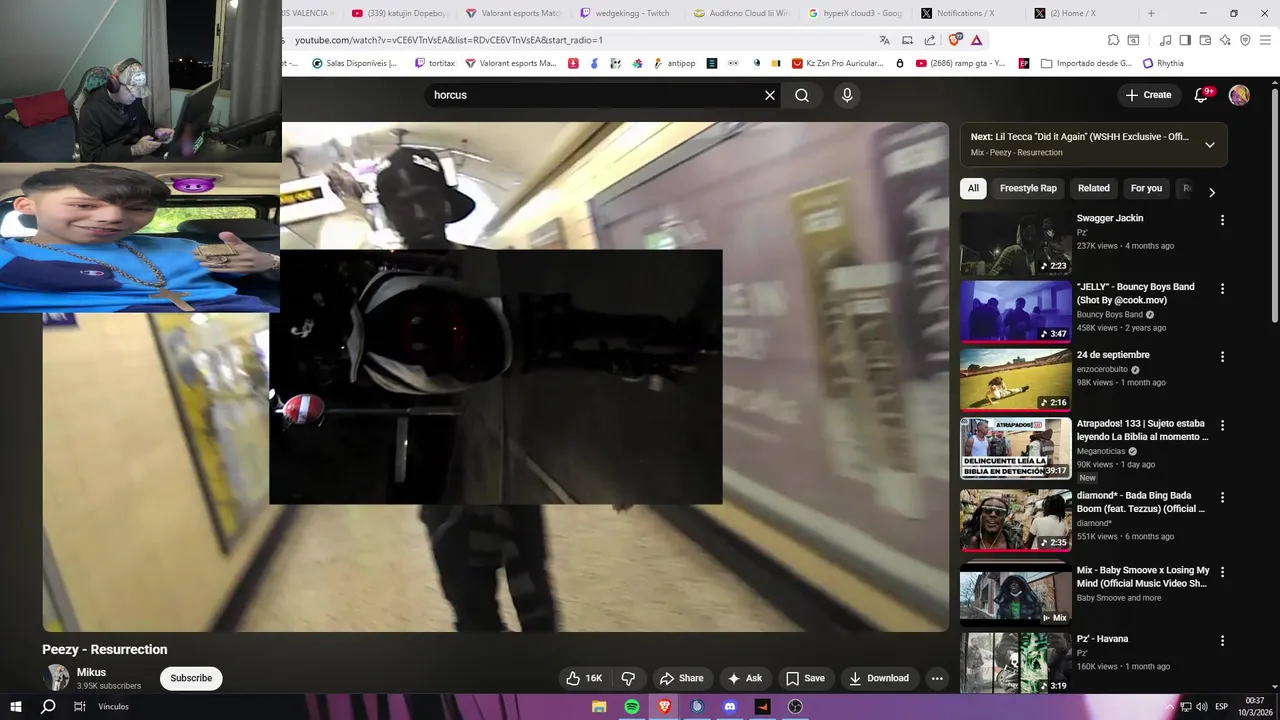
Task: Open File Explorer from the taskbar
Action: tap(599, 706)
